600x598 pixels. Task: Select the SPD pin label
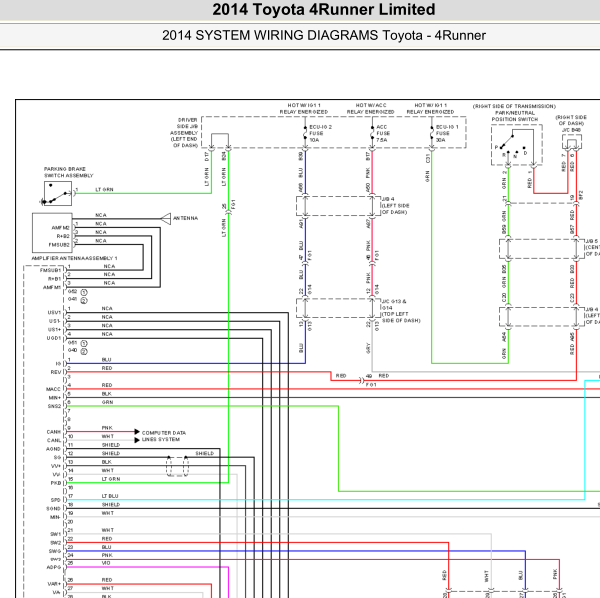coord(56,500)
